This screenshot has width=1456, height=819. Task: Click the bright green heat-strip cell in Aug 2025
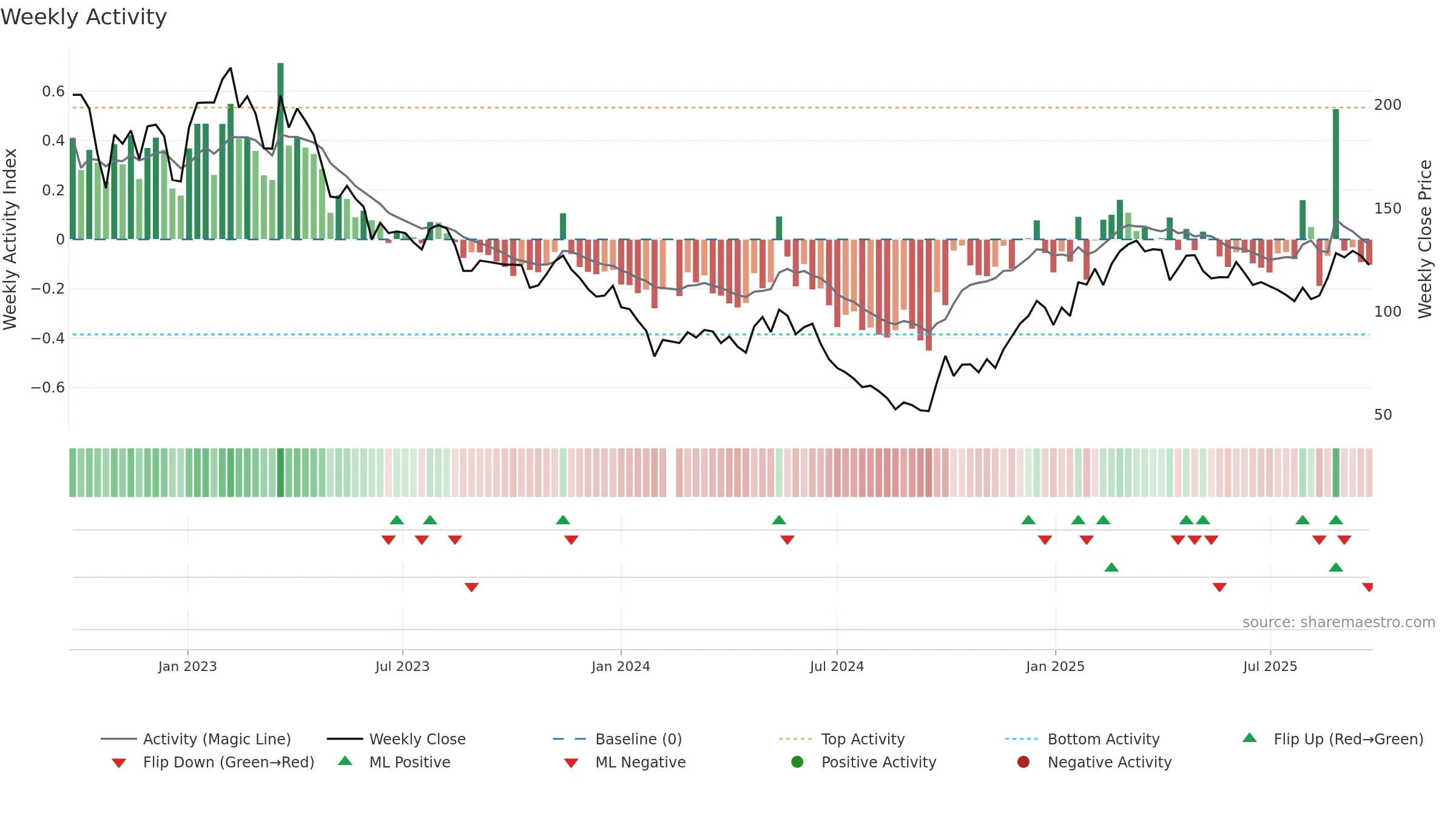click(1336, 473)
